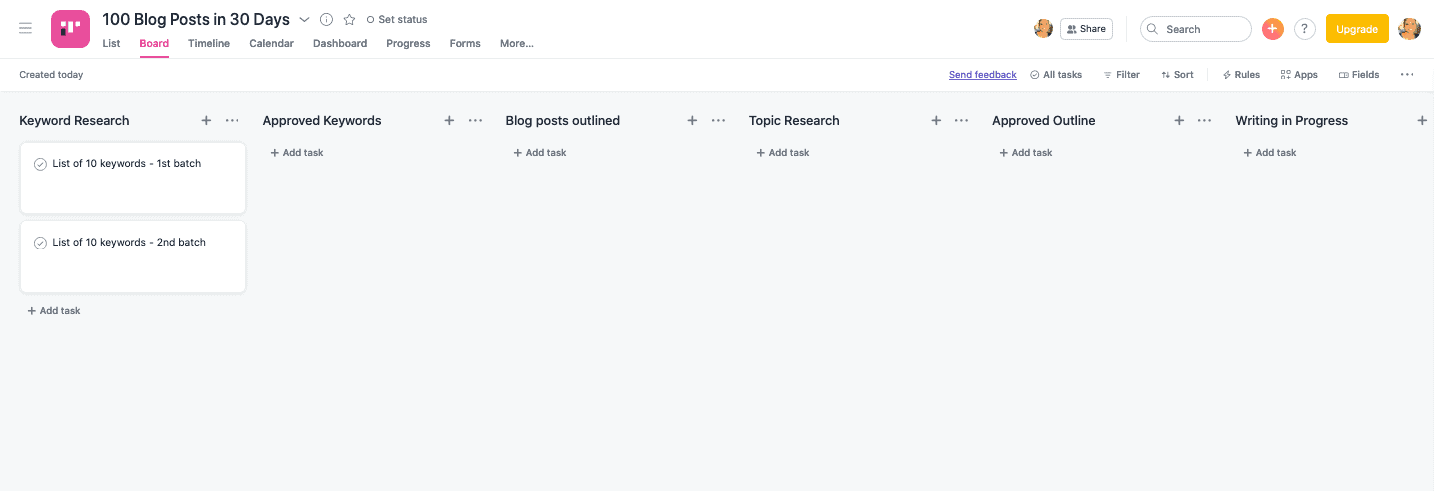Click plus icon in Topic Research column
Image resolution: width=1434 pixels, height=491 pixels.
click(x=936, y=120)
